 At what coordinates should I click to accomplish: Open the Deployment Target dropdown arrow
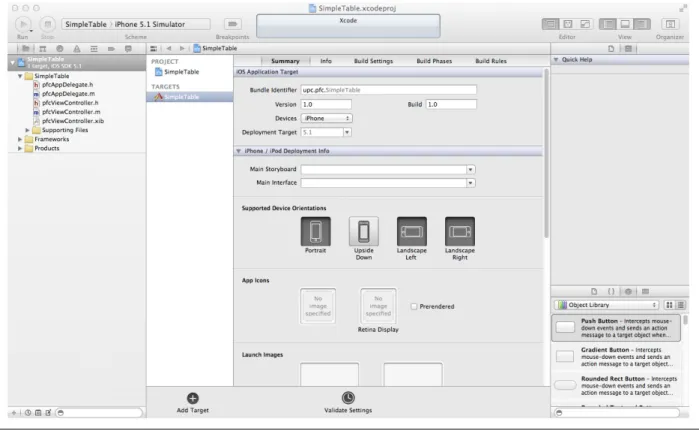click(x=347, y=132)
